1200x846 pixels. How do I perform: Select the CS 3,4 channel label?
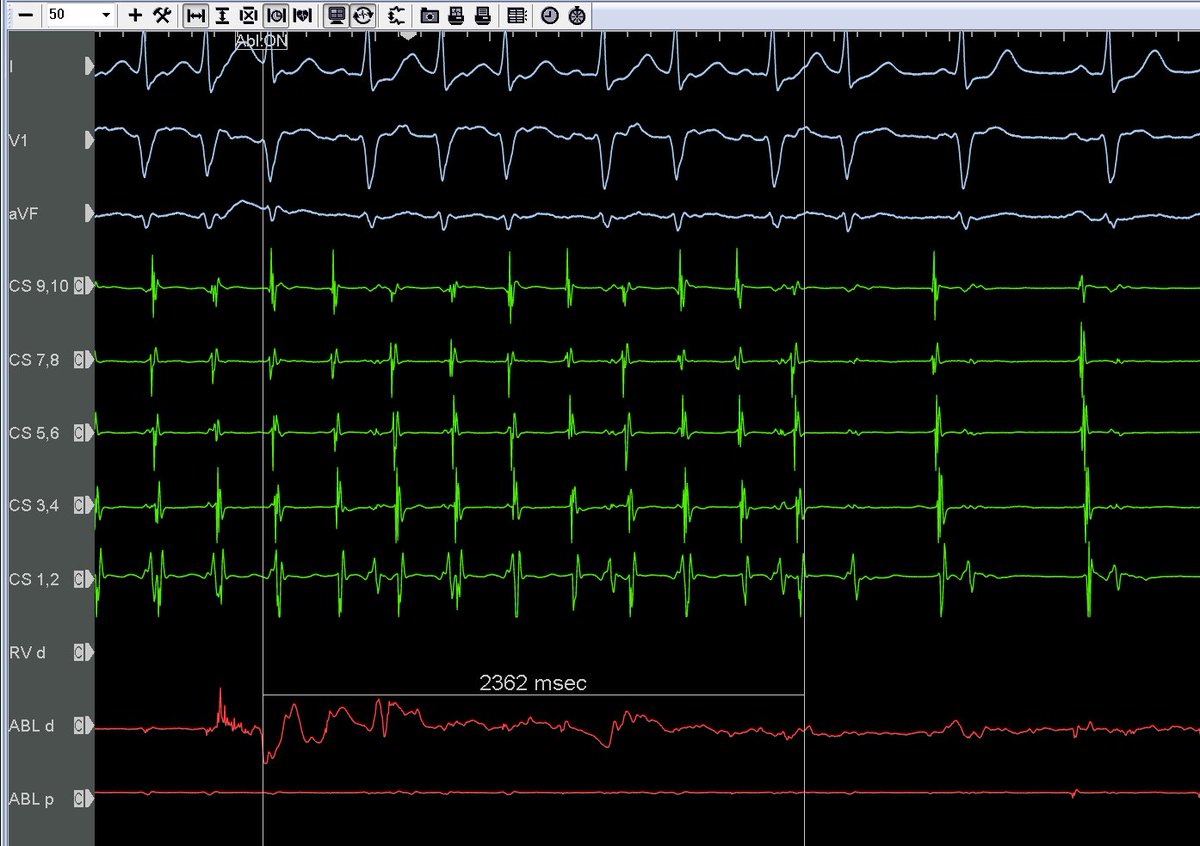[x=33, y=506]
